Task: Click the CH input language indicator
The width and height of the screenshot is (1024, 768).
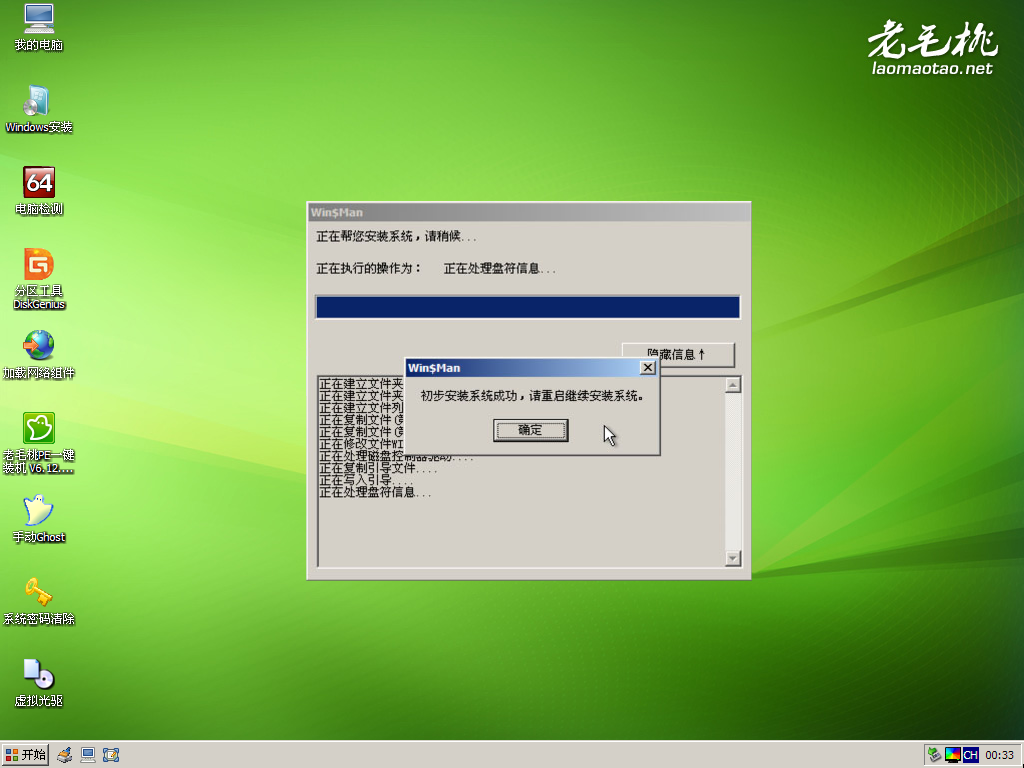Action: click(x=970, y=755)
